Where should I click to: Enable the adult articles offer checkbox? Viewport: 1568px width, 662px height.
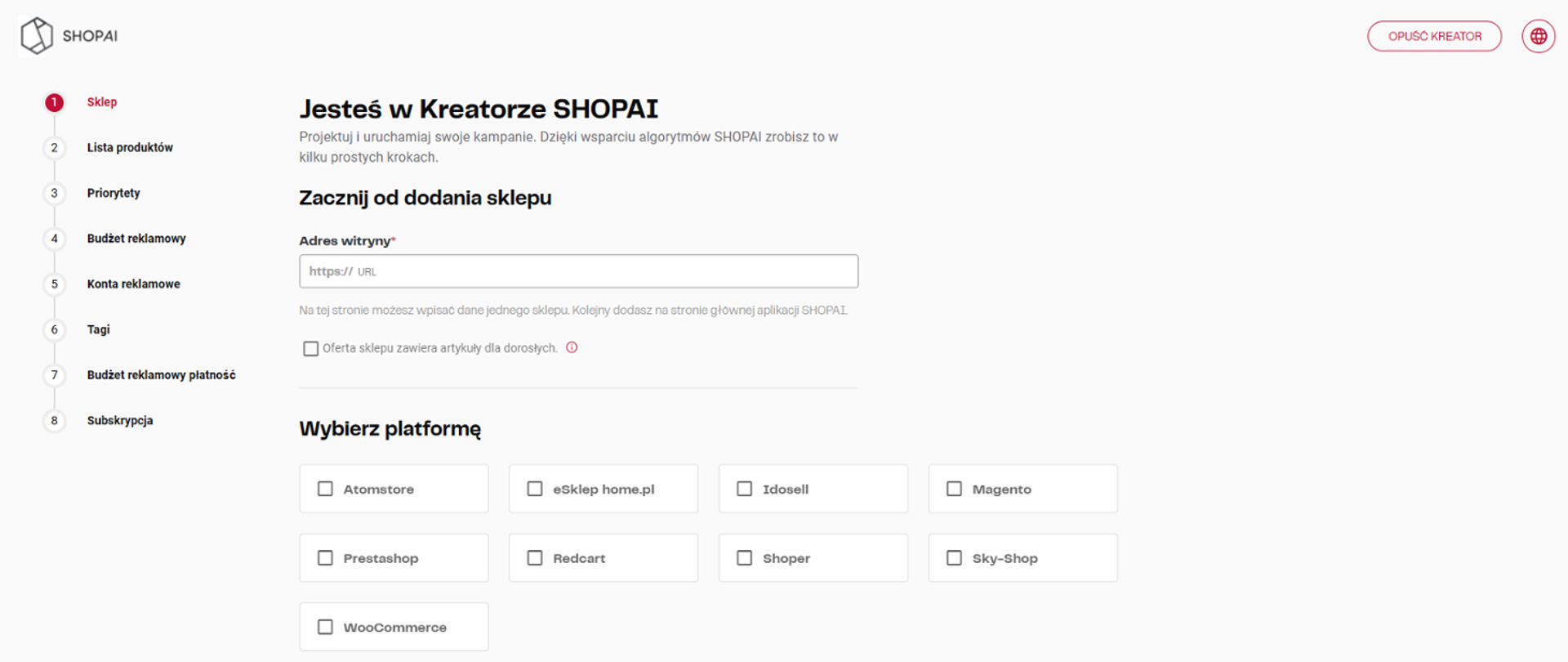310,349
